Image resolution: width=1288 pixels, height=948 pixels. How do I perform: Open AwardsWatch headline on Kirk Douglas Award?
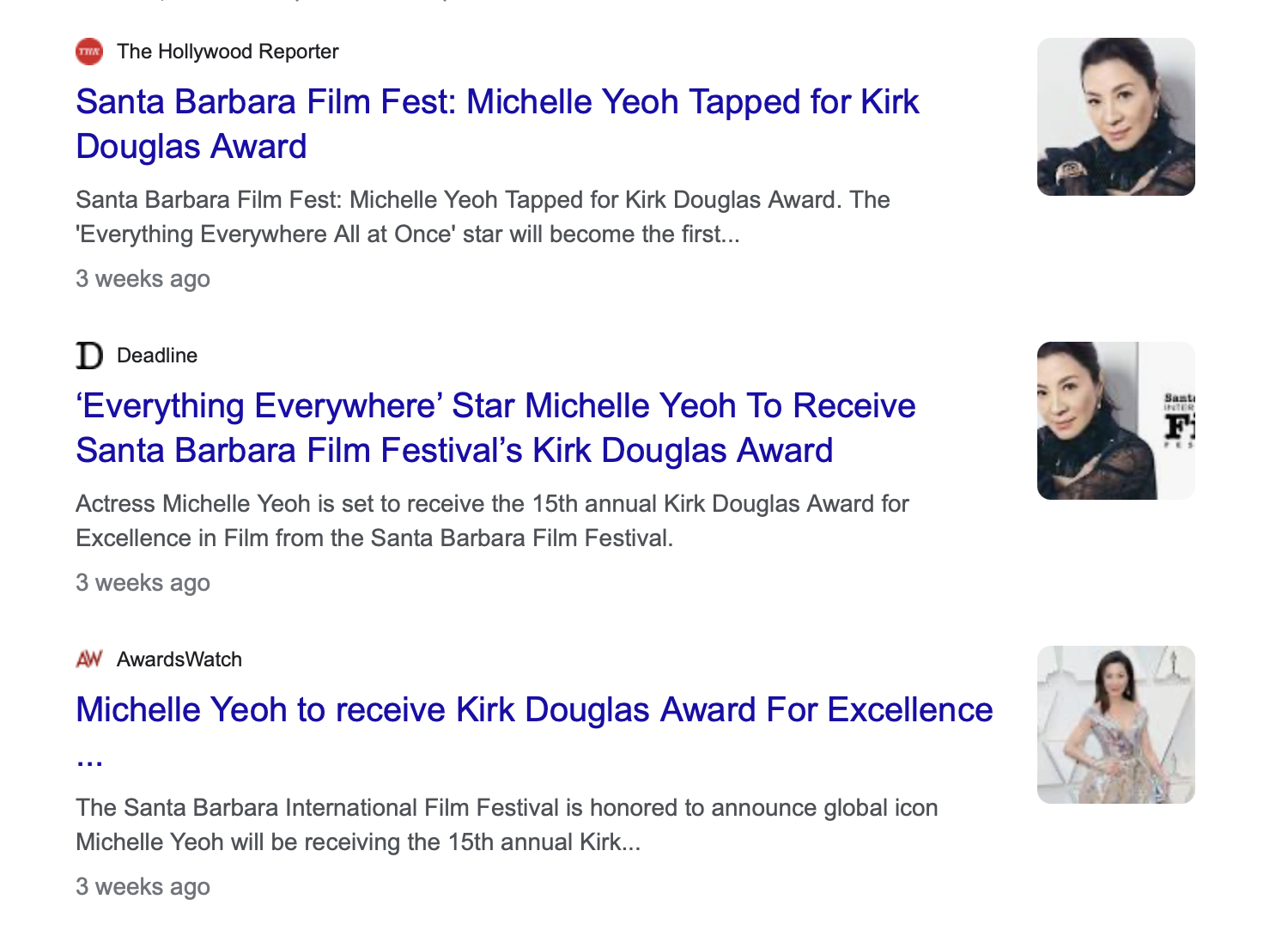tap(533, 710)
